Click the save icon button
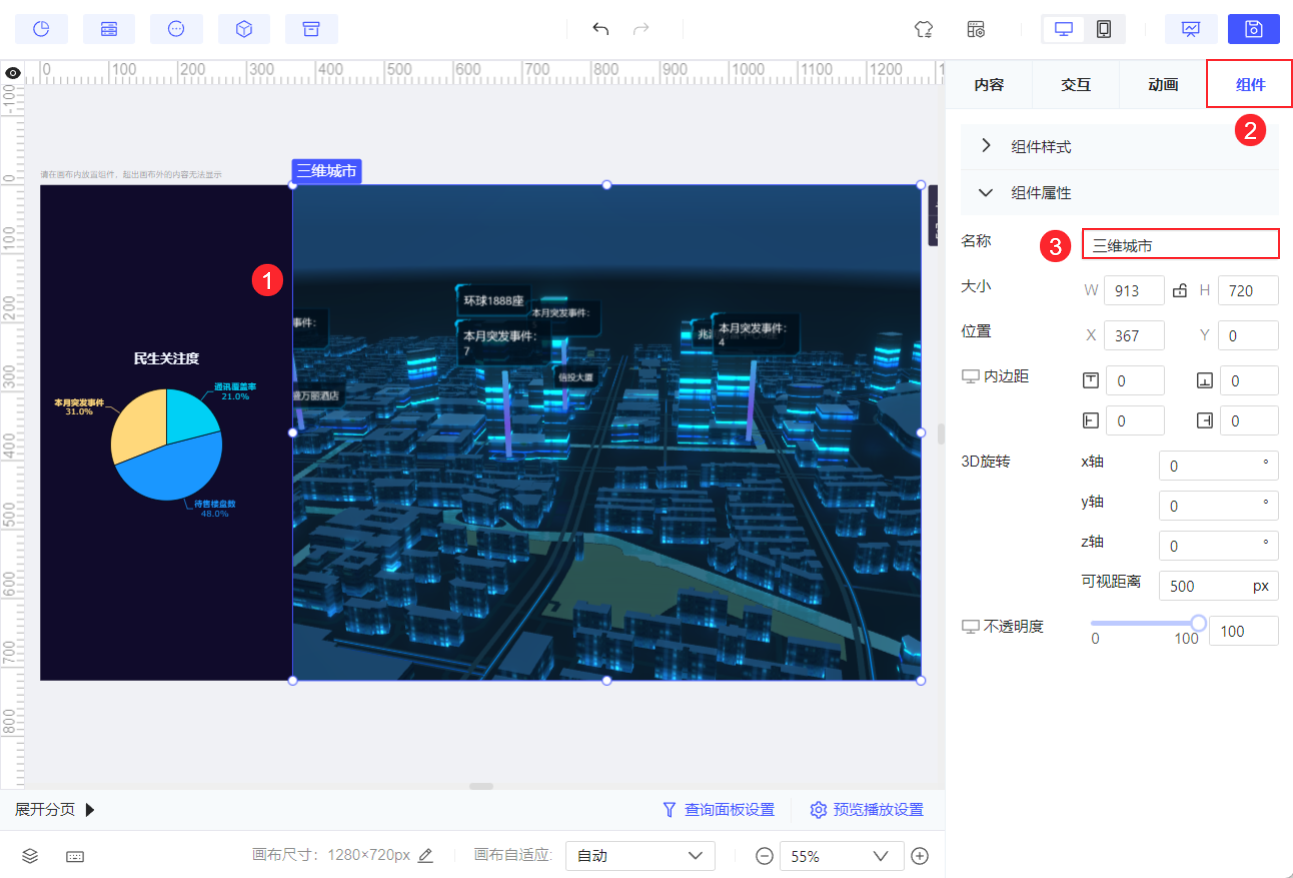The image size is (1293, 878). pyautogui.click(x=1253, y=29)
